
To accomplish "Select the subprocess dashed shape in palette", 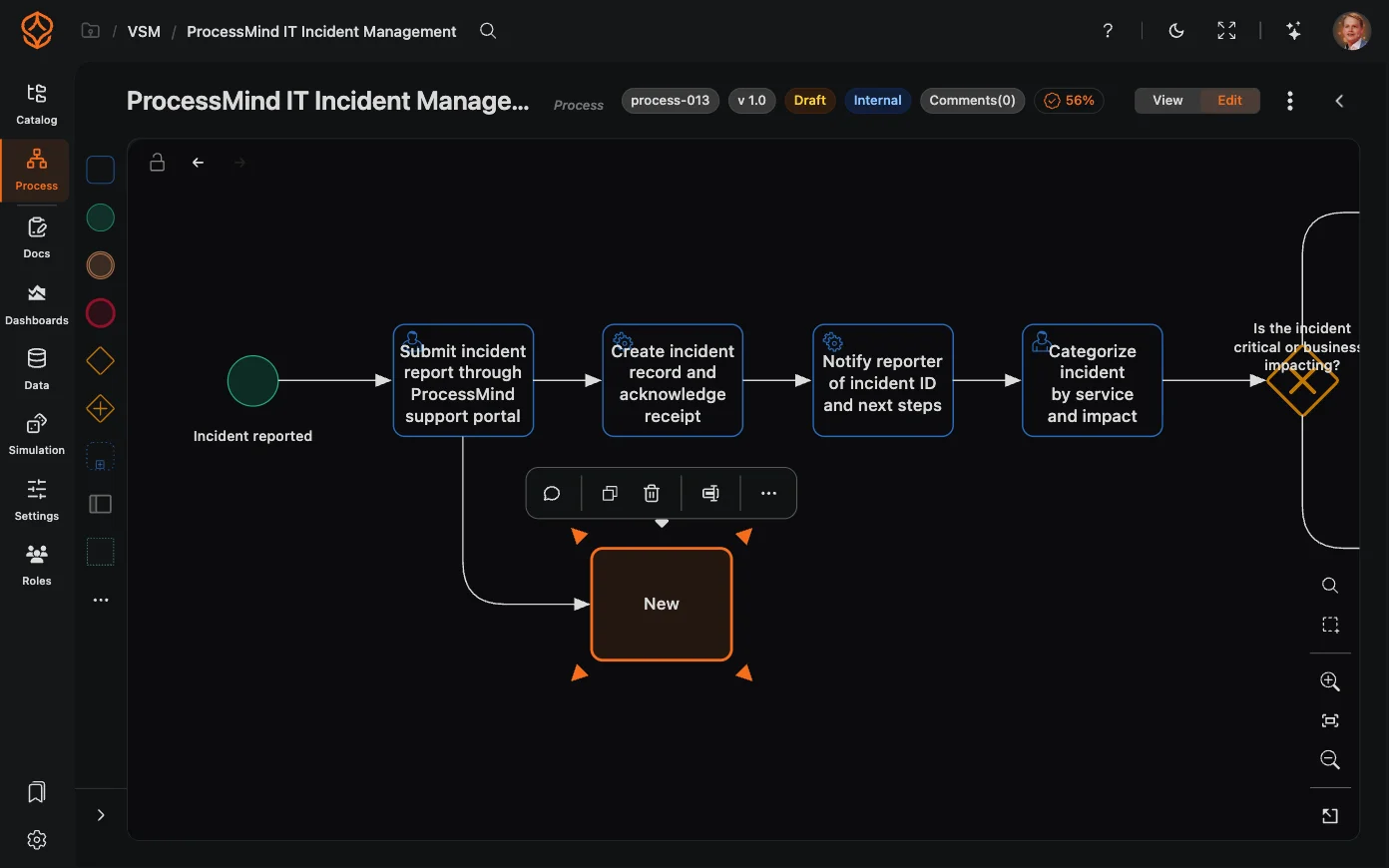I will tap(101, 457).
